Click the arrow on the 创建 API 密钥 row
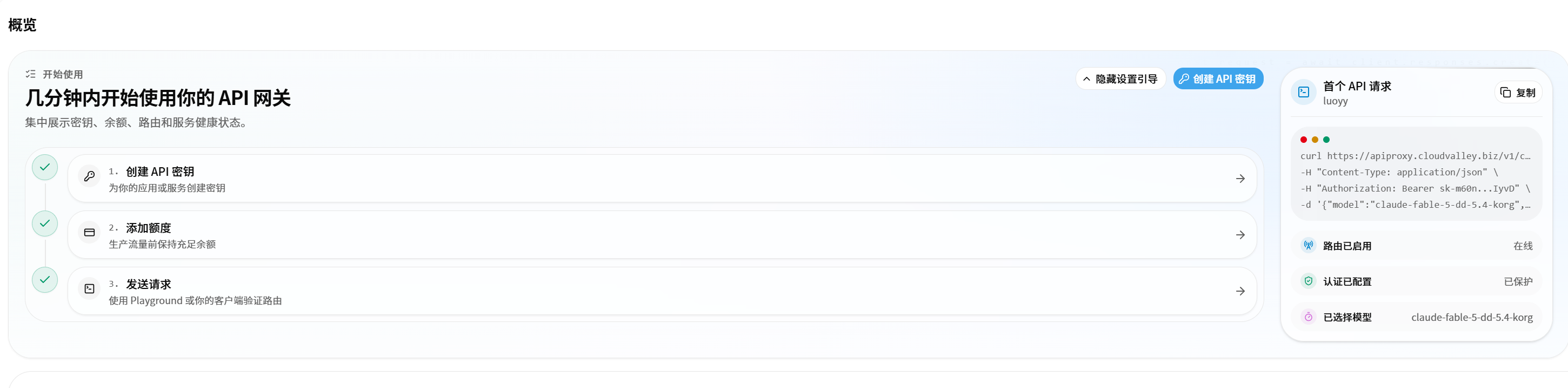Image resolution: width=1568 pixels, height=388 pixels. (x=1240, y=179)
